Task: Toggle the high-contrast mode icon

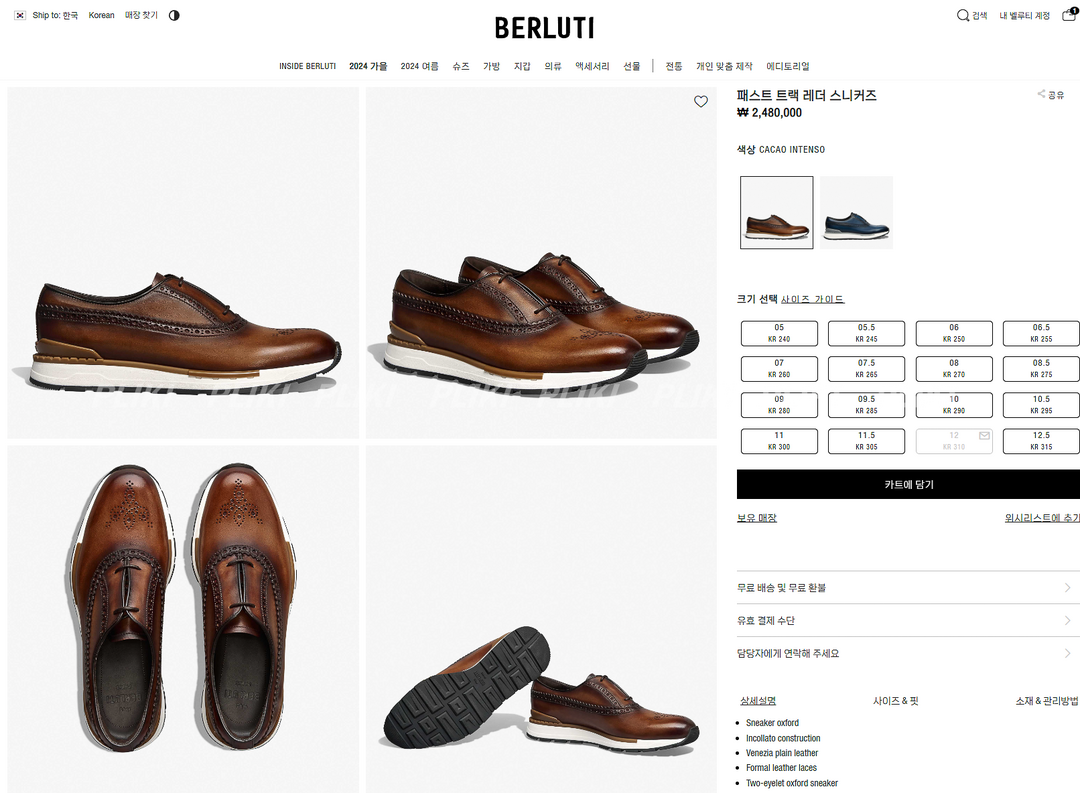Action: (174, 16)
